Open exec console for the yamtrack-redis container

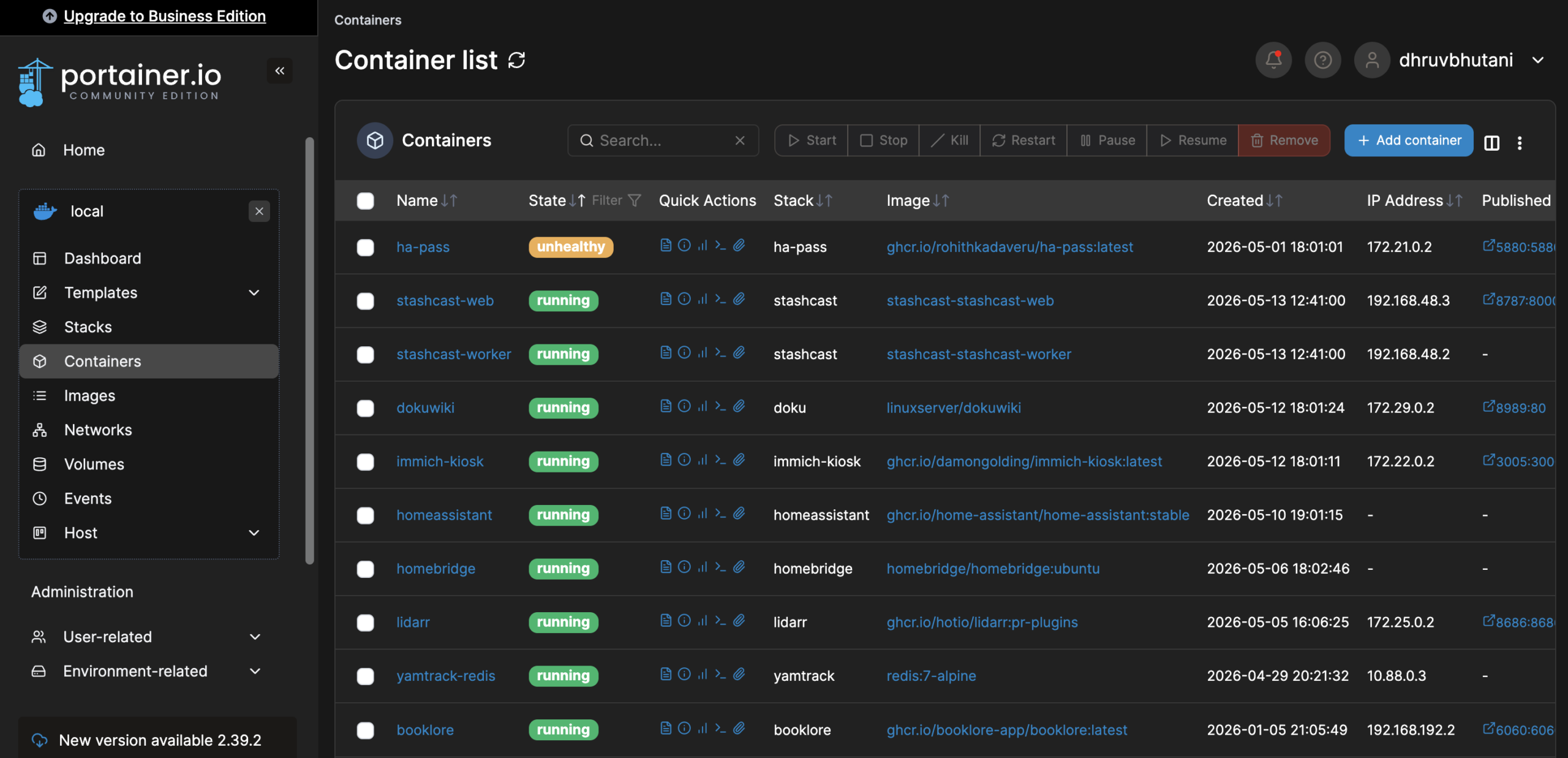pos(720,674)
